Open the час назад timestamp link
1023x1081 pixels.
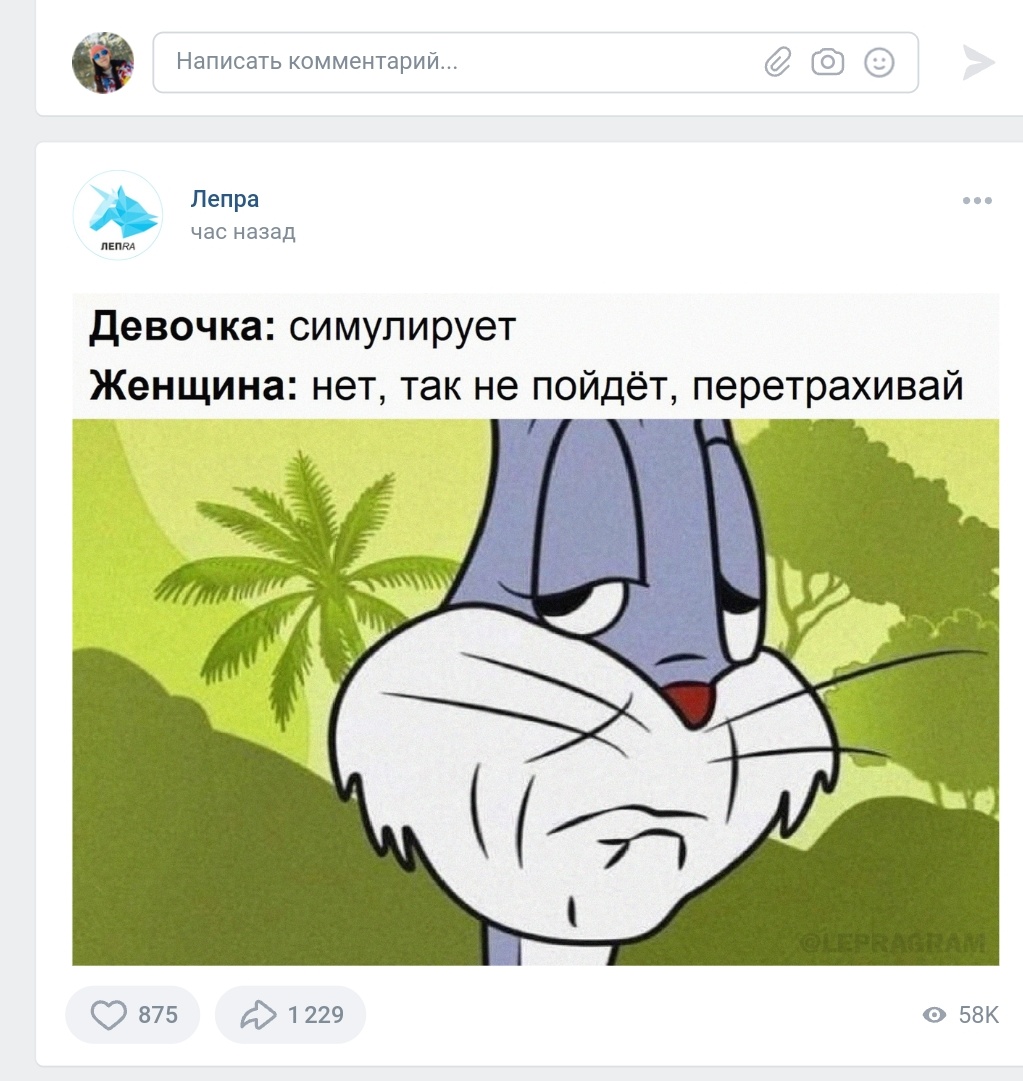pyautogui.click(x=243, y=232)
